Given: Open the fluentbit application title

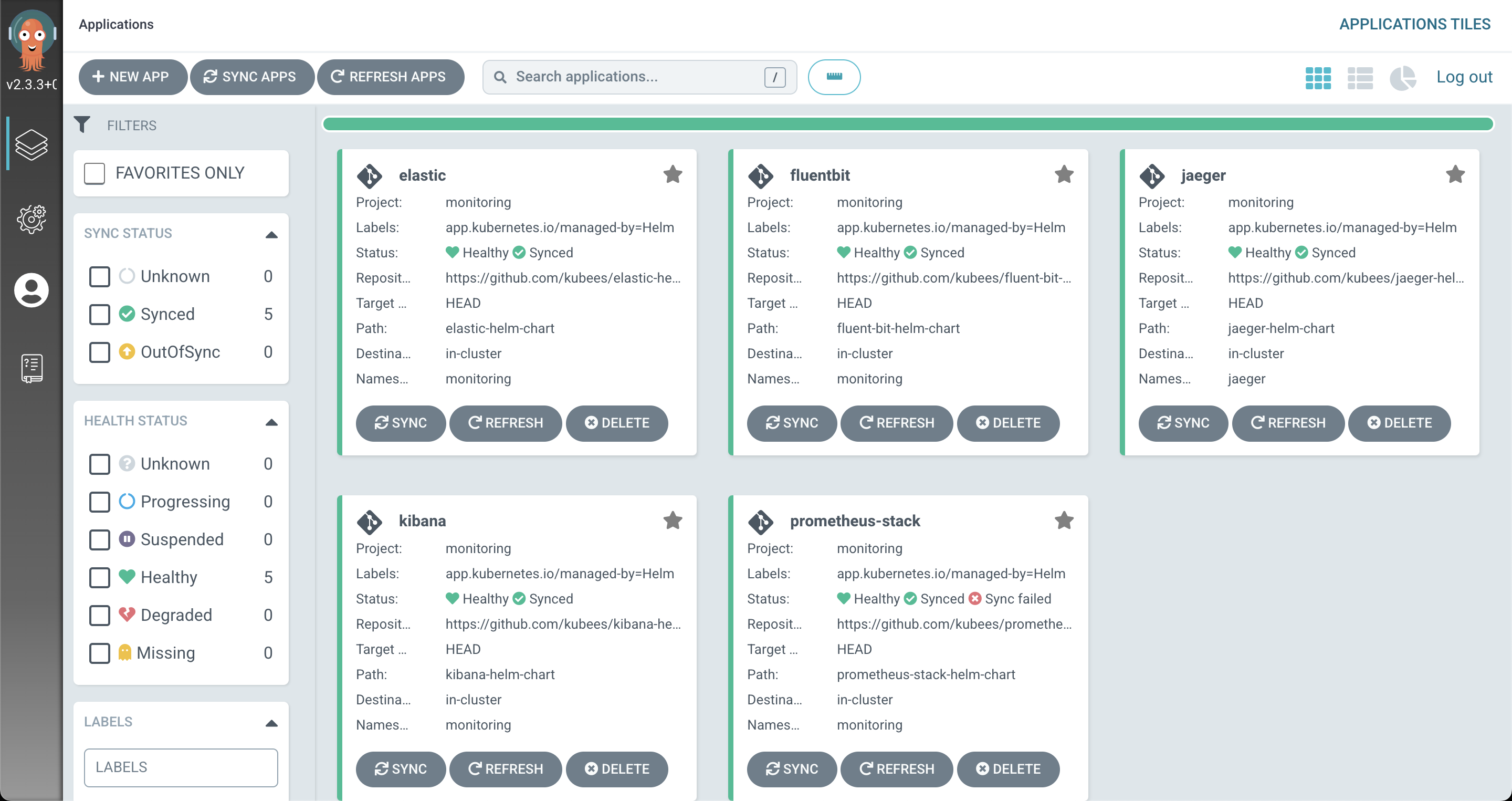Looking at the screenshot, I should point(820,175).
